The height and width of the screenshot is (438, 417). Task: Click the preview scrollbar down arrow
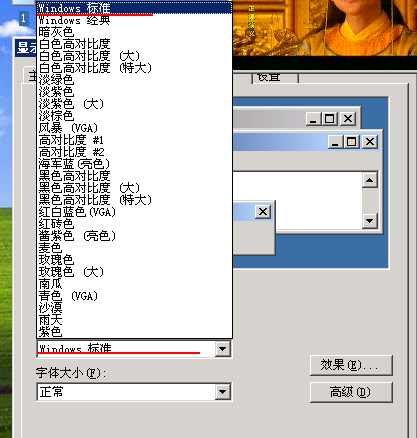(370, 221)
